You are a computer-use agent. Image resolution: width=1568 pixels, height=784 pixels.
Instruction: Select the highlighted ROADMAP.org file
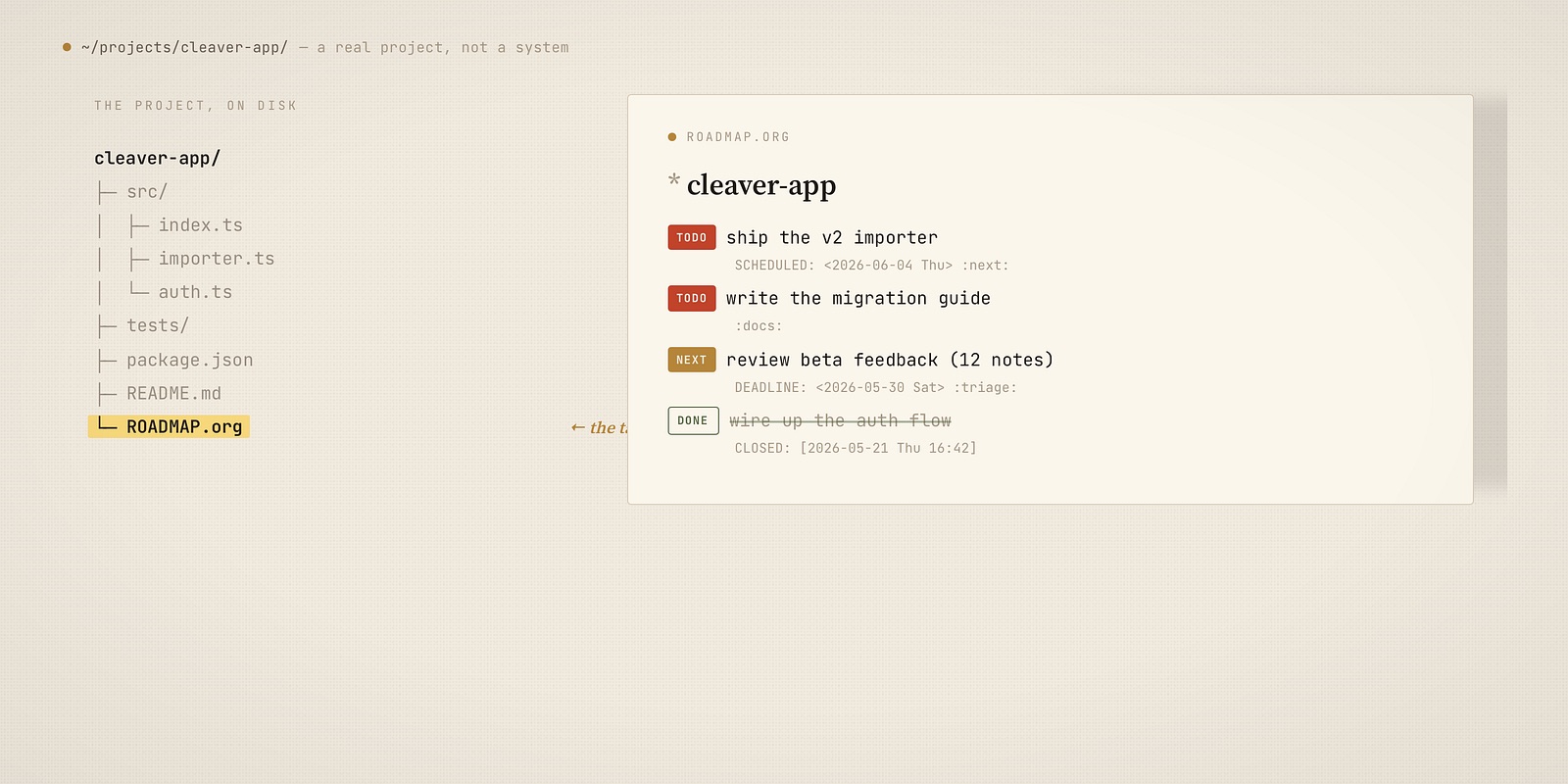click(169, 426)
